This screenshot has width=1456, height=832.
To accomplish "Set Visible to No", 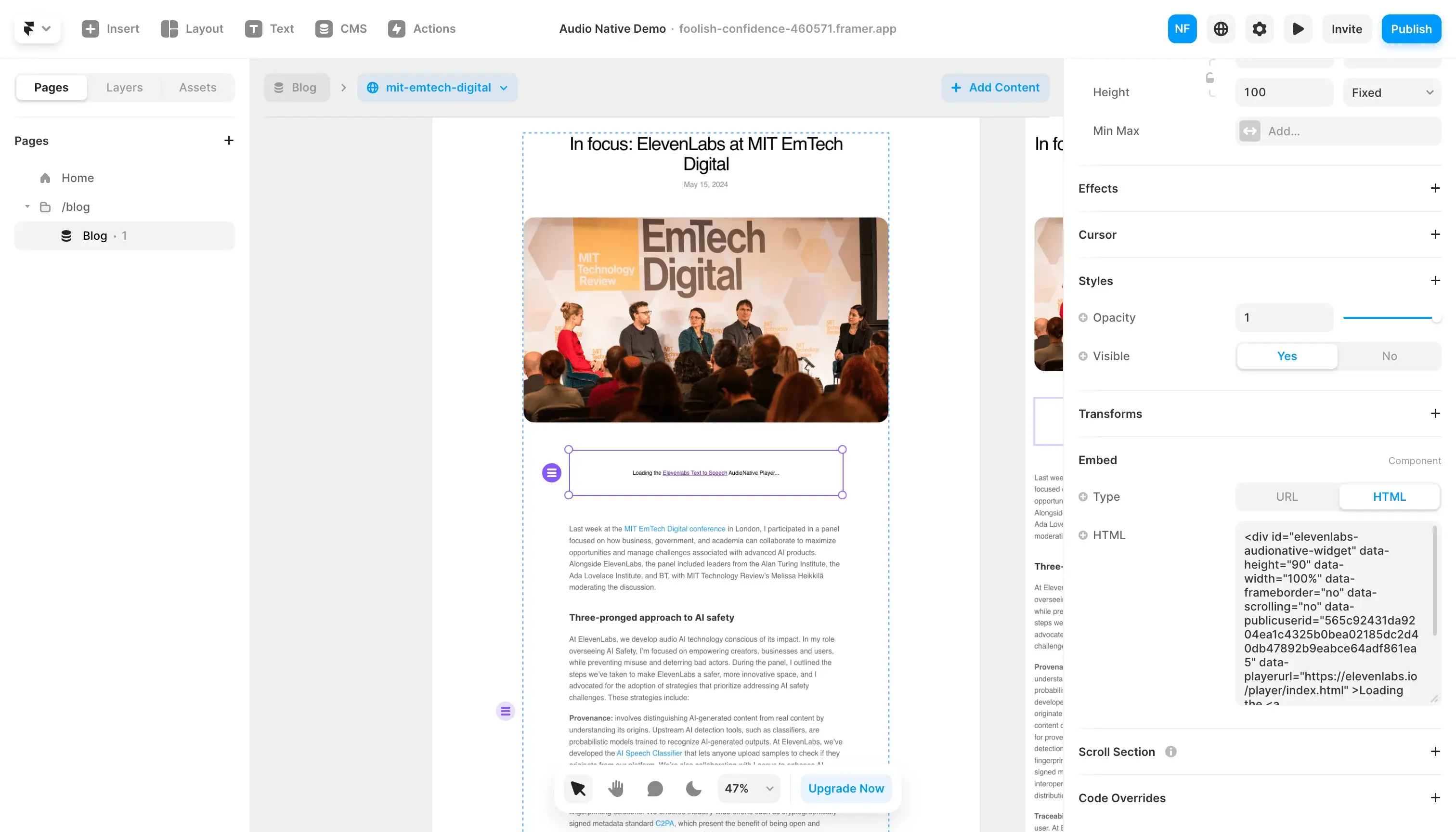I will (1389, 356).
